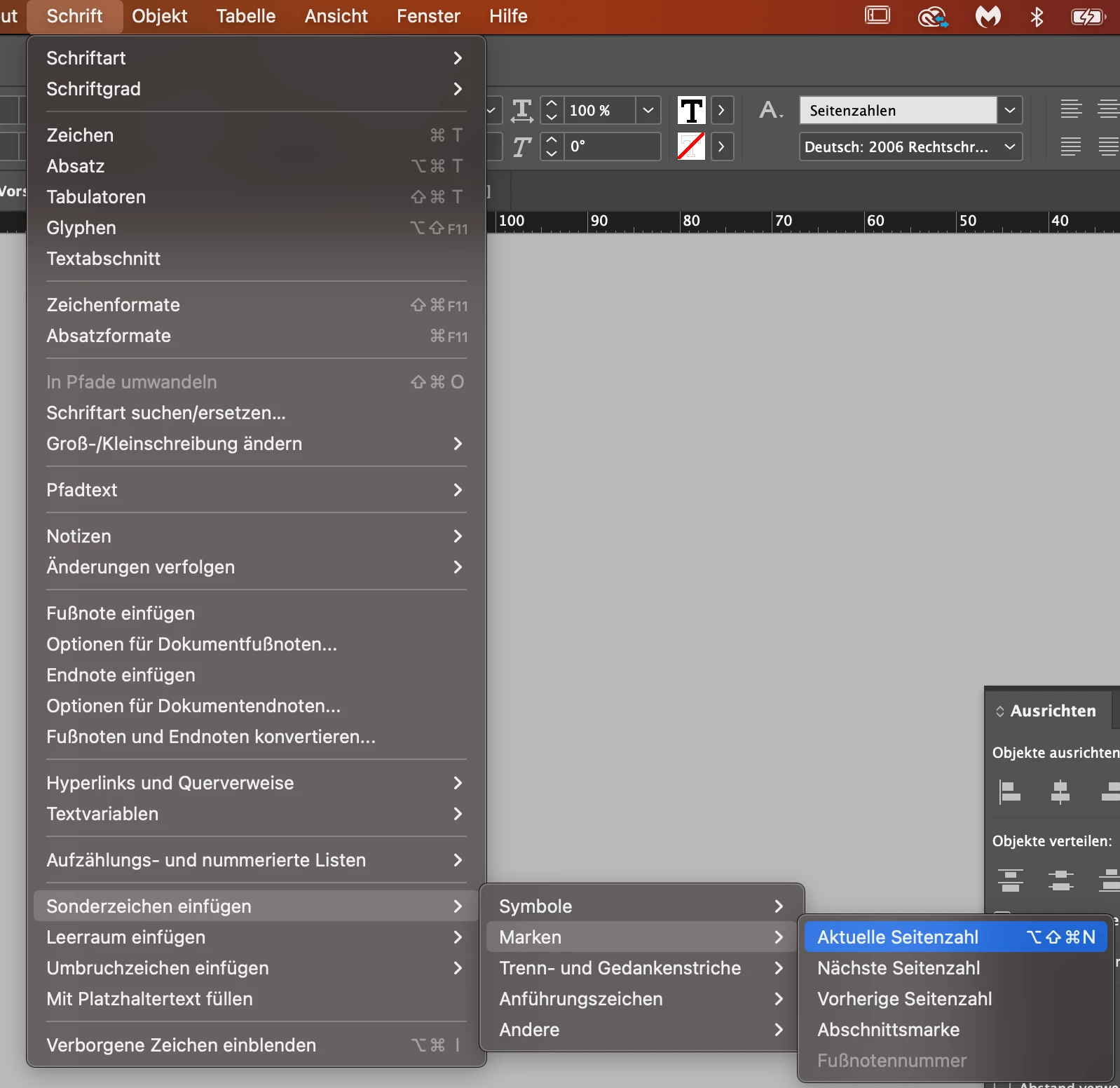
Task: Open the Objekt menu
Action: click(x=159, y=16)
